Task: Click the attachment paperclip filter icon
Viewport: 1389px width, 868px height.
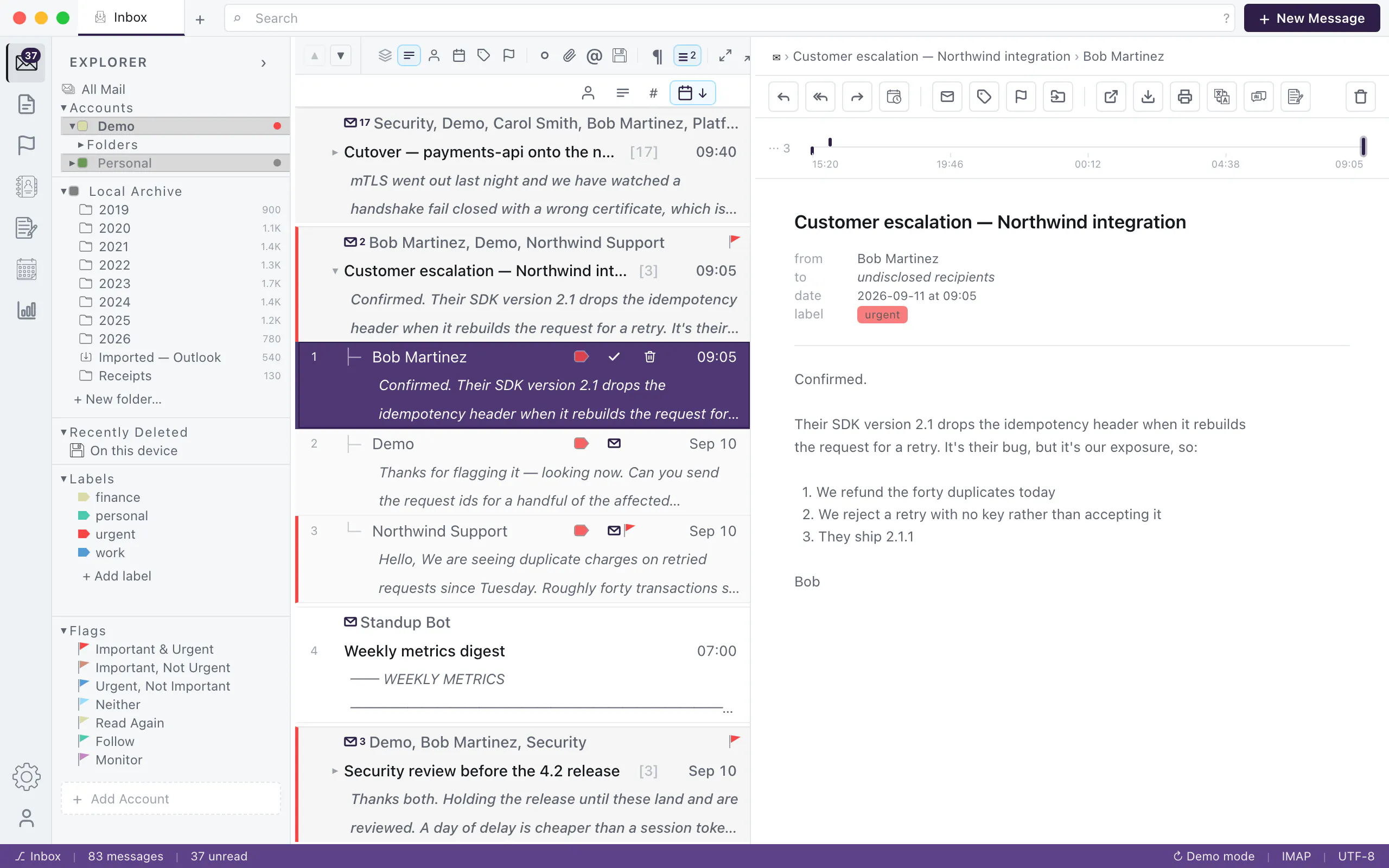Action: click(x=569, y=56)
